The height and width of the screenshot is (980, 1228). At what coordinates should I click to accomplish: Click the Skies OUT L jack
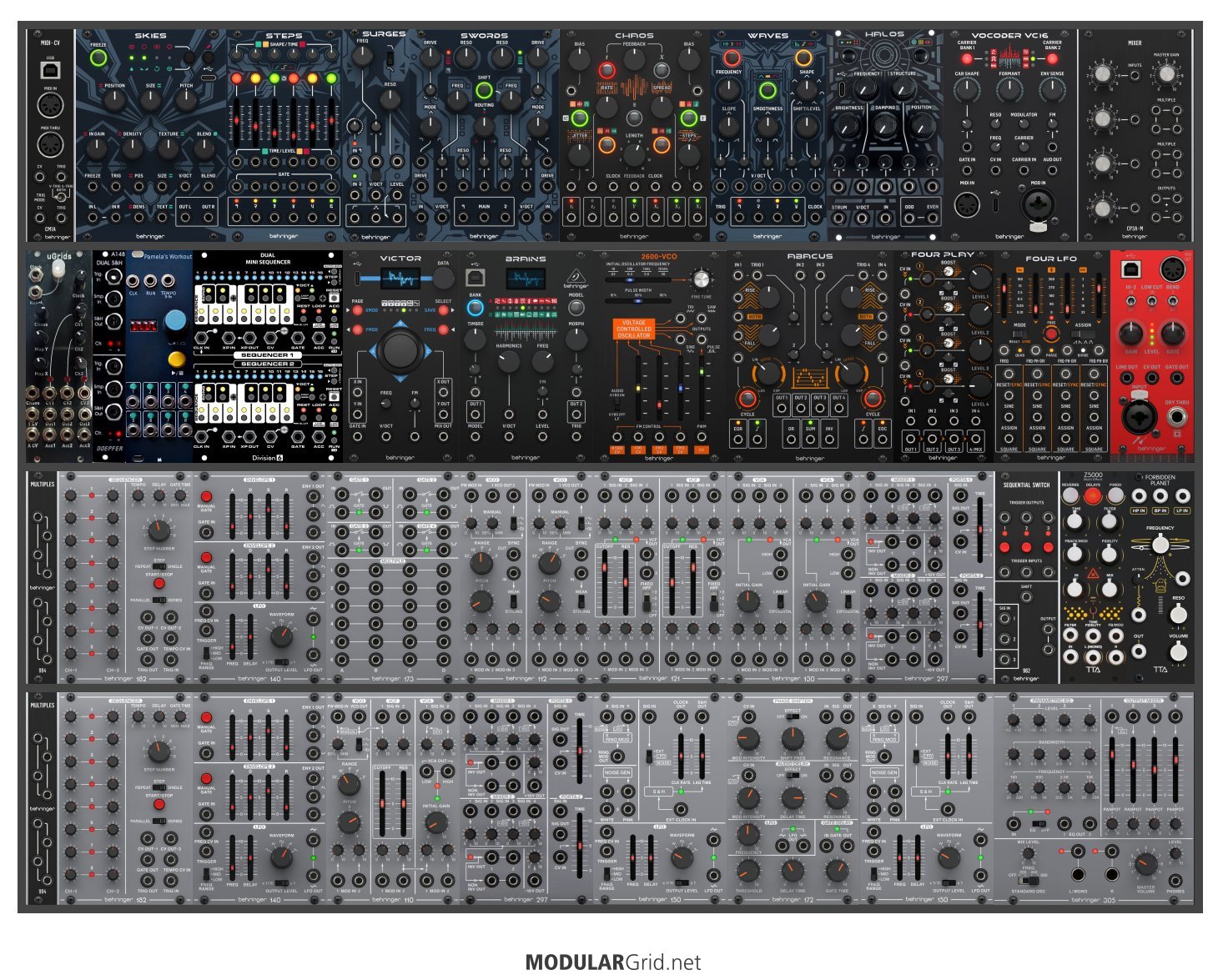(x=184, y=218)
